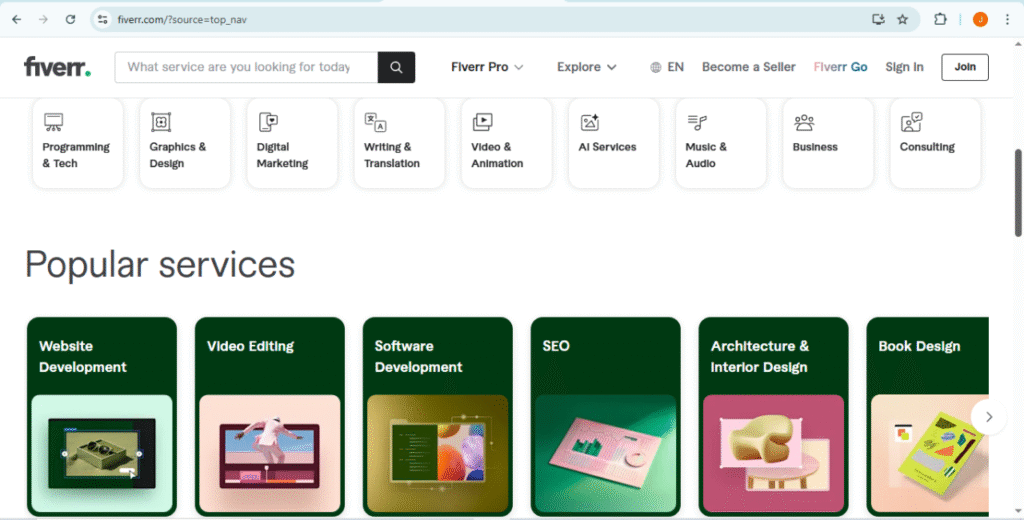Click the browser forward arrow
Image resolution: width=1024 pixels, height=520 pixels.
43,20
